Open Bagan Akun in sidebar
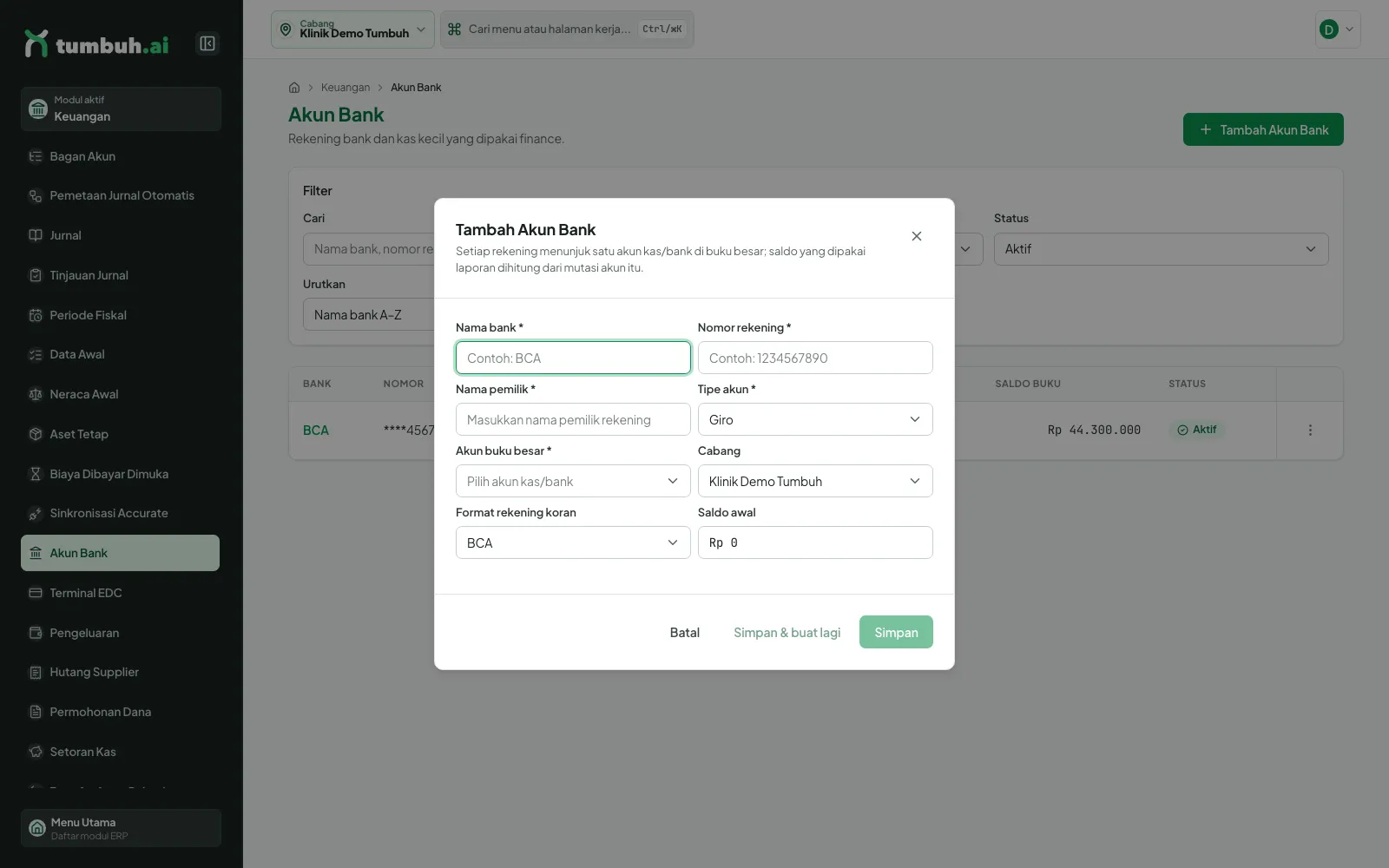 pos(121,156)
